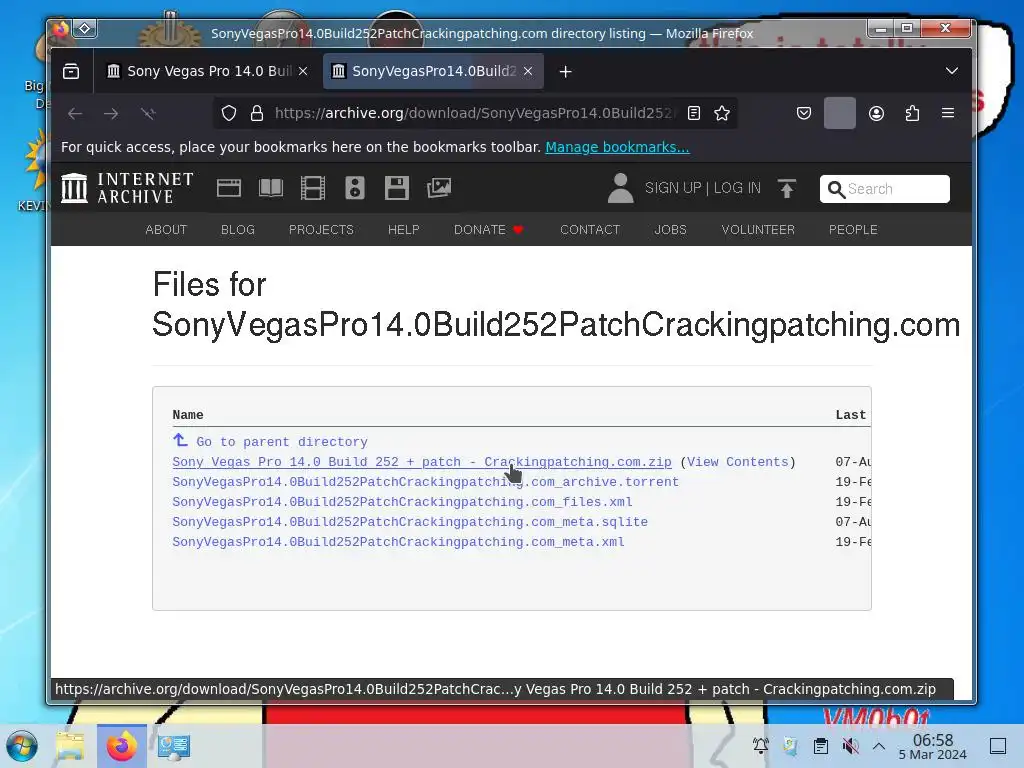Close the 'Sony Vegas Pro 14.0 Buil' tab

(x=303, y=71)
